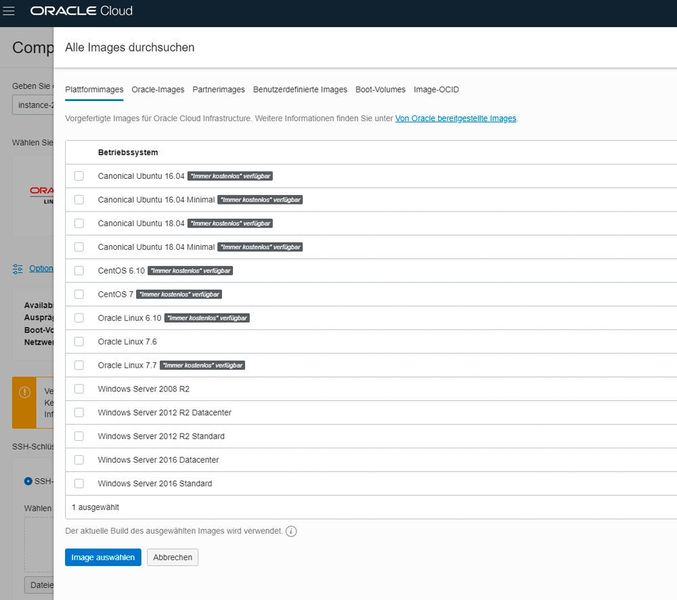Check CentOS 6.10 checkbox
Screen dimensions: 677x600
pyautogui.click(x=79, y=271)
